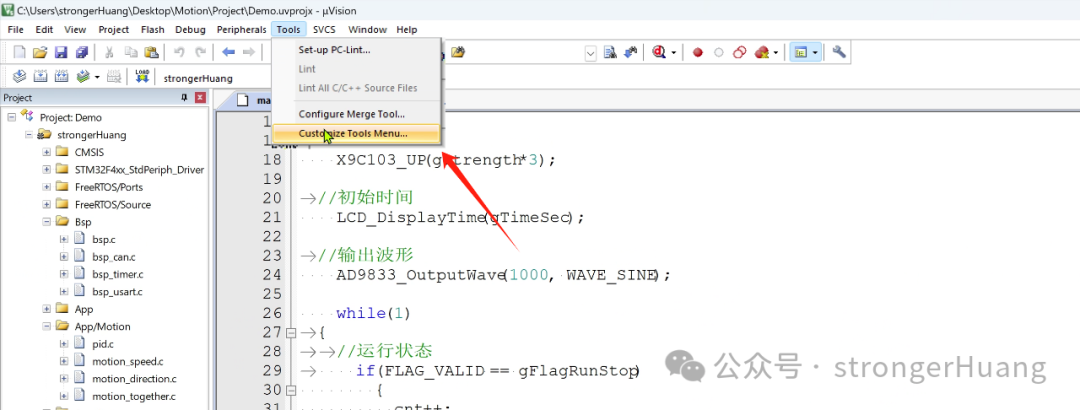The height and width of the screenshot is (410, 1080).
Task: Expand the STM32F4xx_StdPeriph_Driver group
Action: pyautogui.click(x=46, y=169)
